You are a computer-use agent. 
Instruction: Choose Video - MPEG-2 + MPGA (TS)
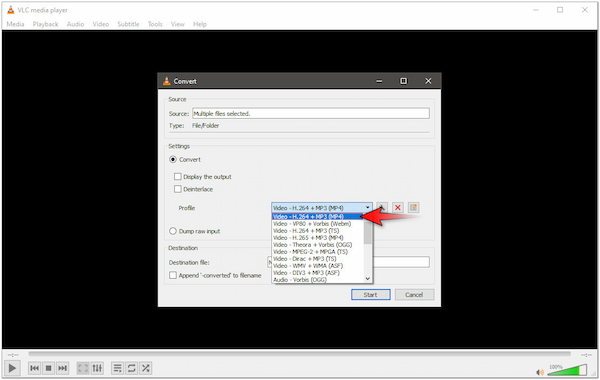point(318,252)
